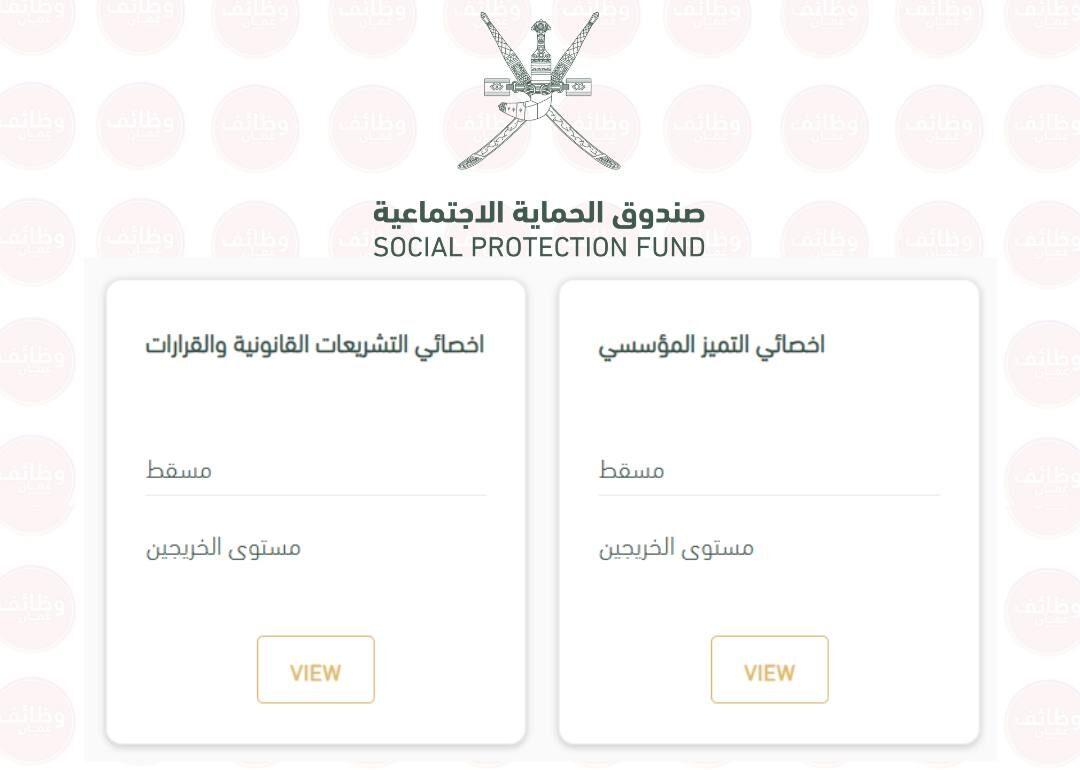Click مسقط location in التميز المؤسسي card
The width and height of the screenshot is (1080, 770).
(x=632, y=470)
